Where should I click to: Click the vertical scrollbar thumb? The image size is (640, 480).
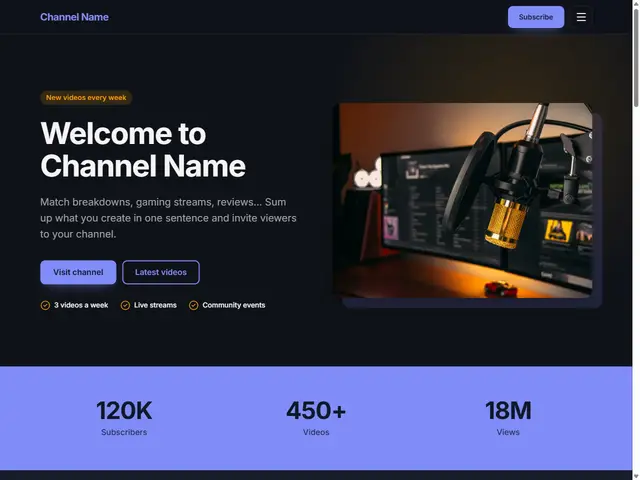(x=636, y=57)
